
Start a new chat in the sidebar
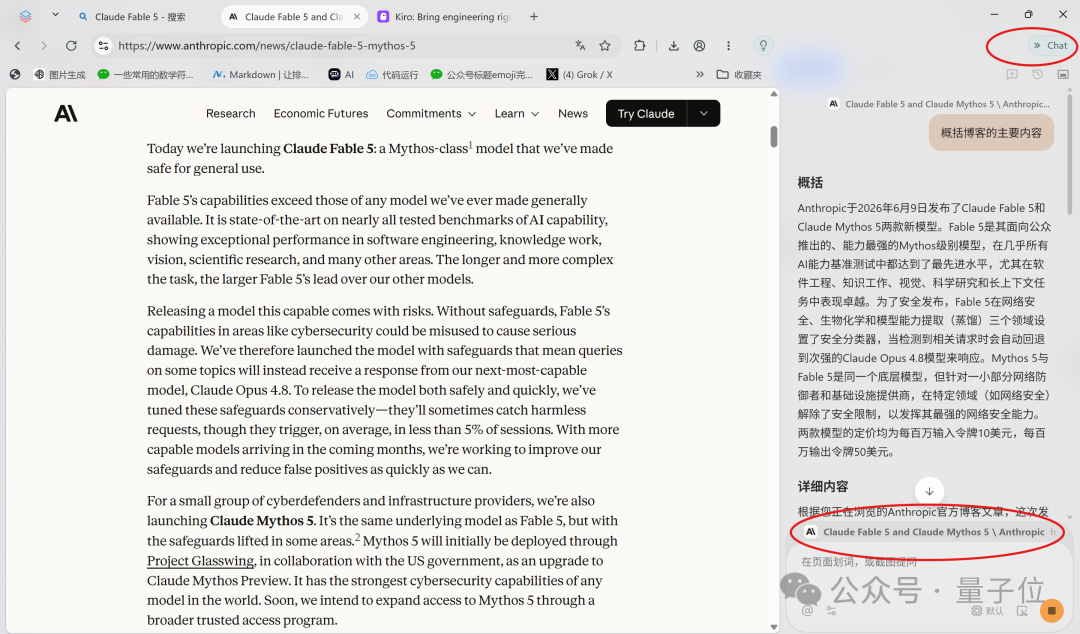1012,74
